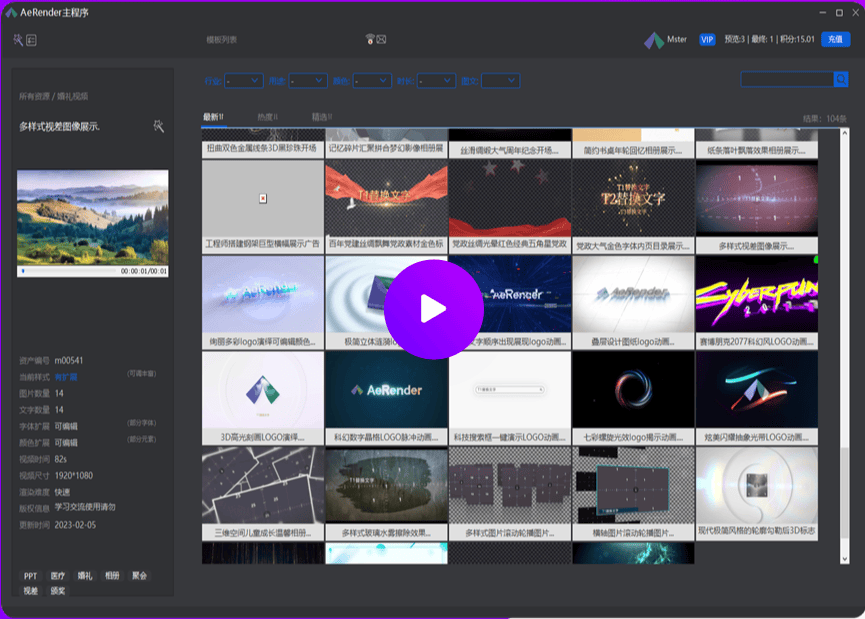Click the collapse sidebar panel icon
Screen dimensions: 865x619
[31, 40]
